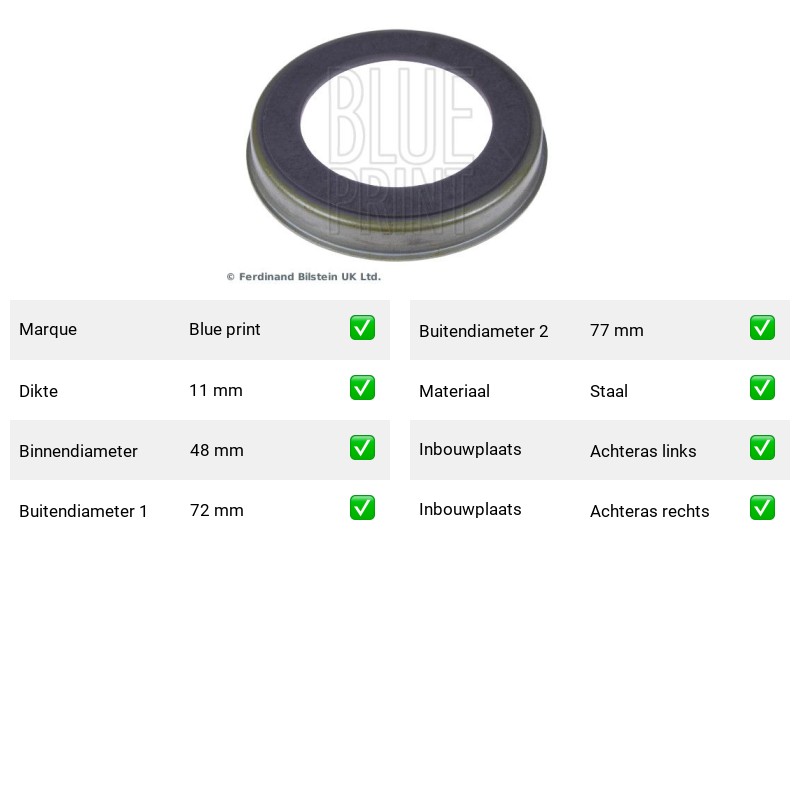
Task: Click the Ferdinand Bilstein UK Ltd. copyright text
Action: coord(304,277)
